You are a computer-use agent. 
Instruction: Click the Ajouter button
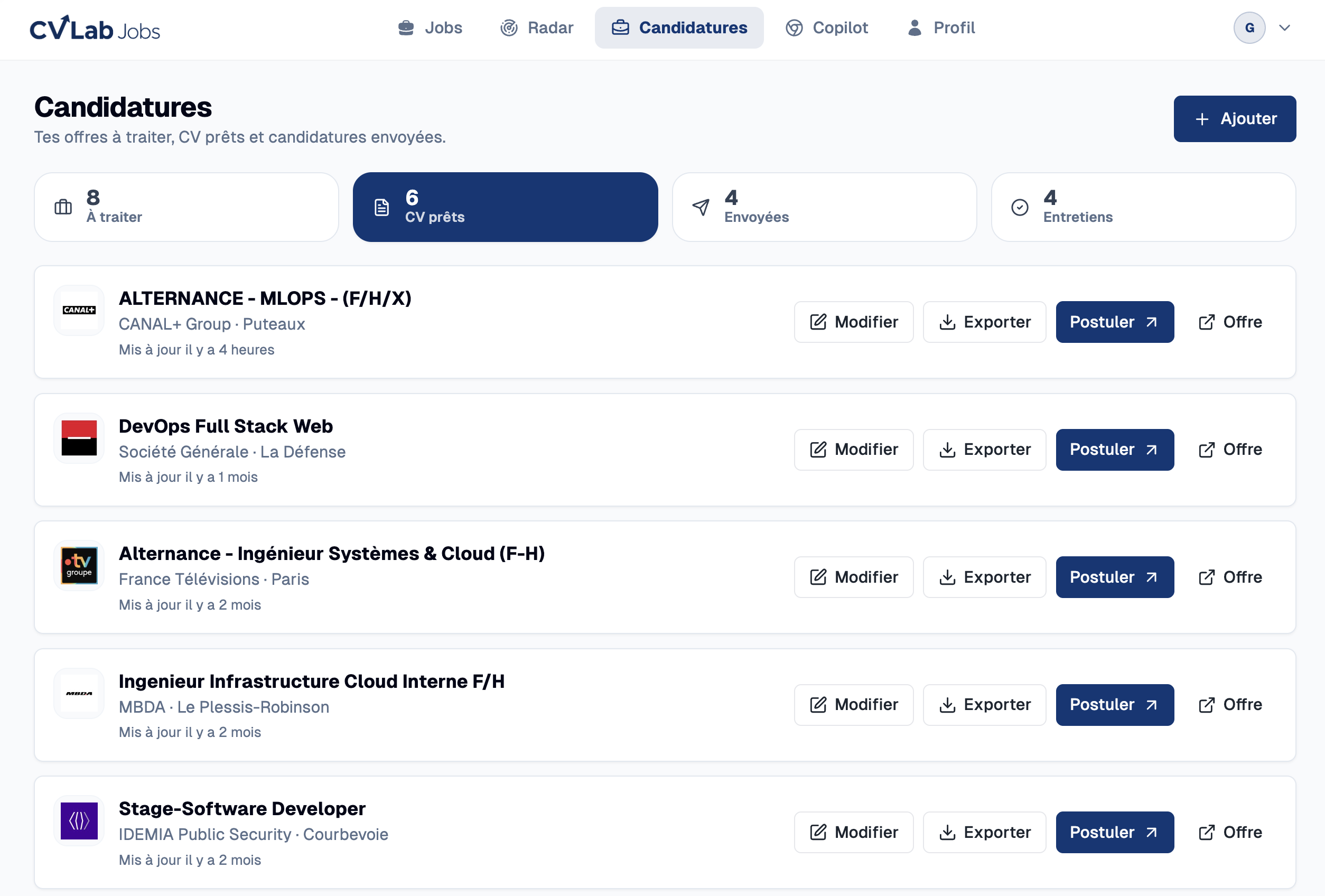pyautogui.click(x=1235, y=118)
